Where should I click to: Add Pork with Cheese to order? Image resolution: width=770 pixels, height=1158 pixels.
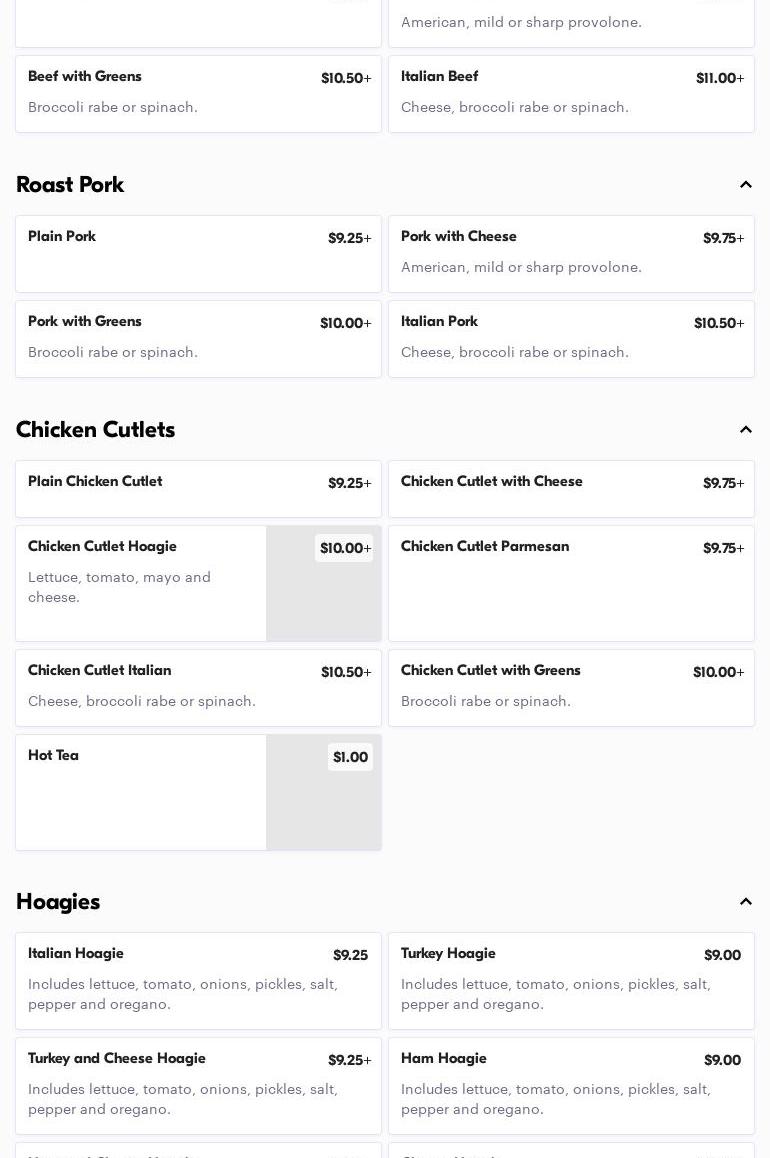click(571, 254)
